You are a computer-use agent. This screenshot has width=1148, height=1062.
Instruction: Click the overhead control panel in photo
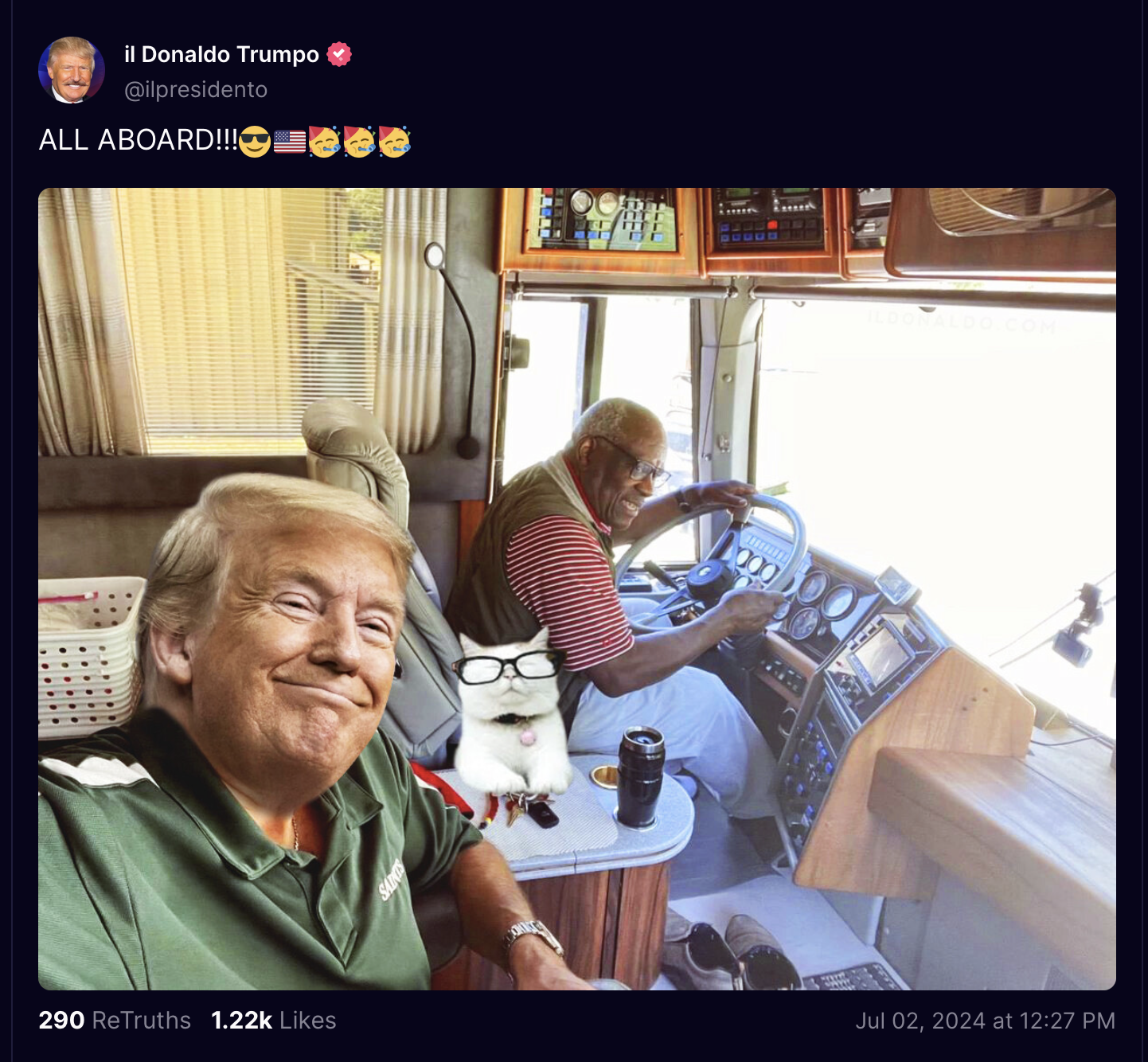(605, 219)
